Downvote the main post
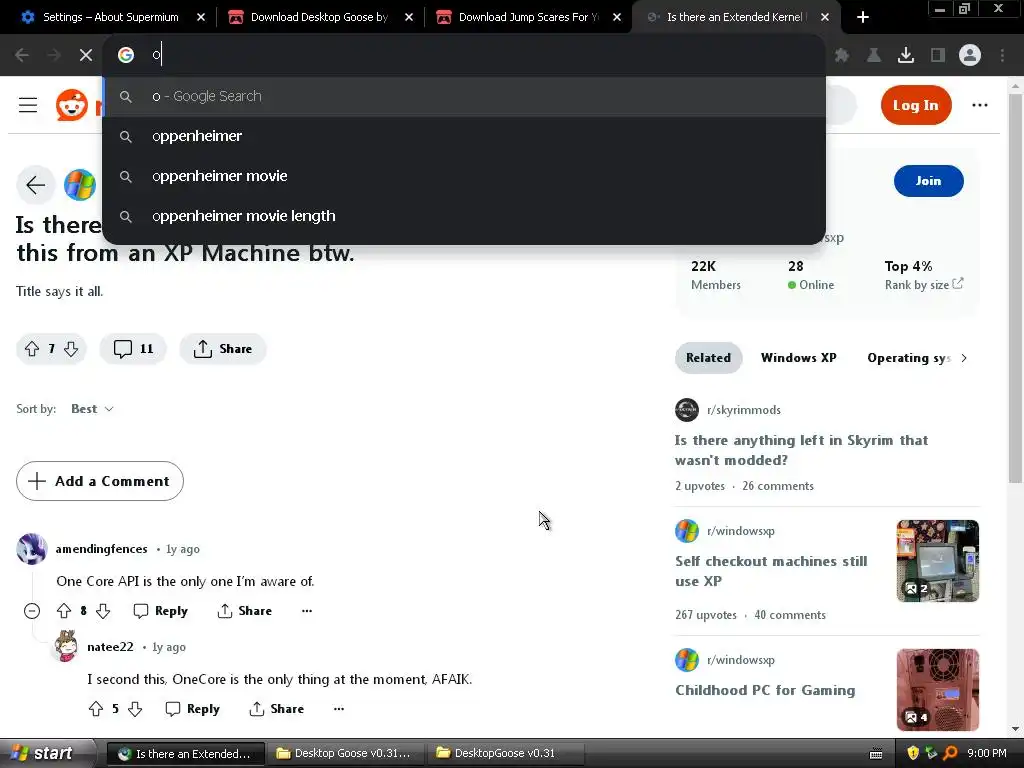 coord(71,349)
